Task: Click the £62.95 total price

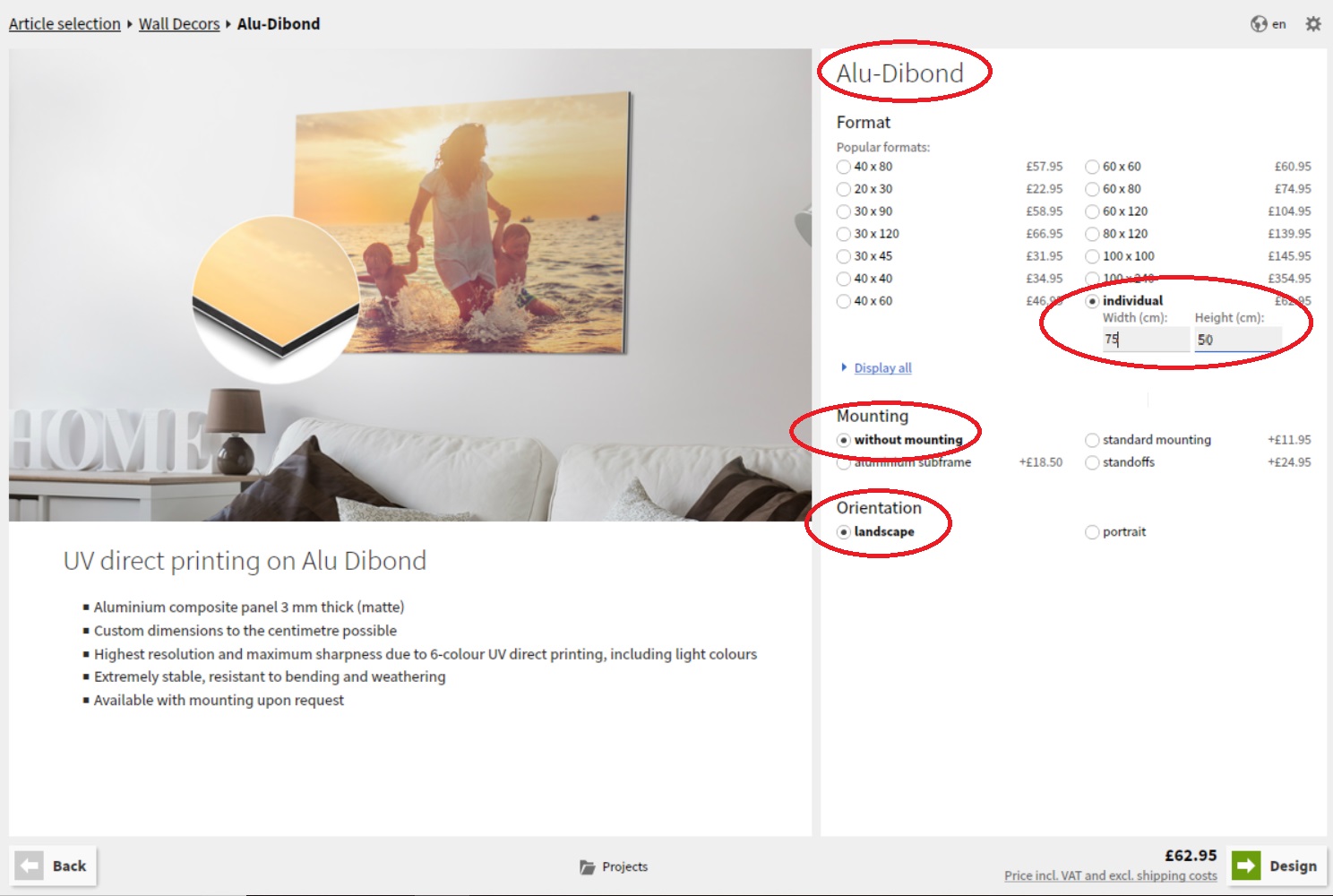Action: pos(1191,856)
